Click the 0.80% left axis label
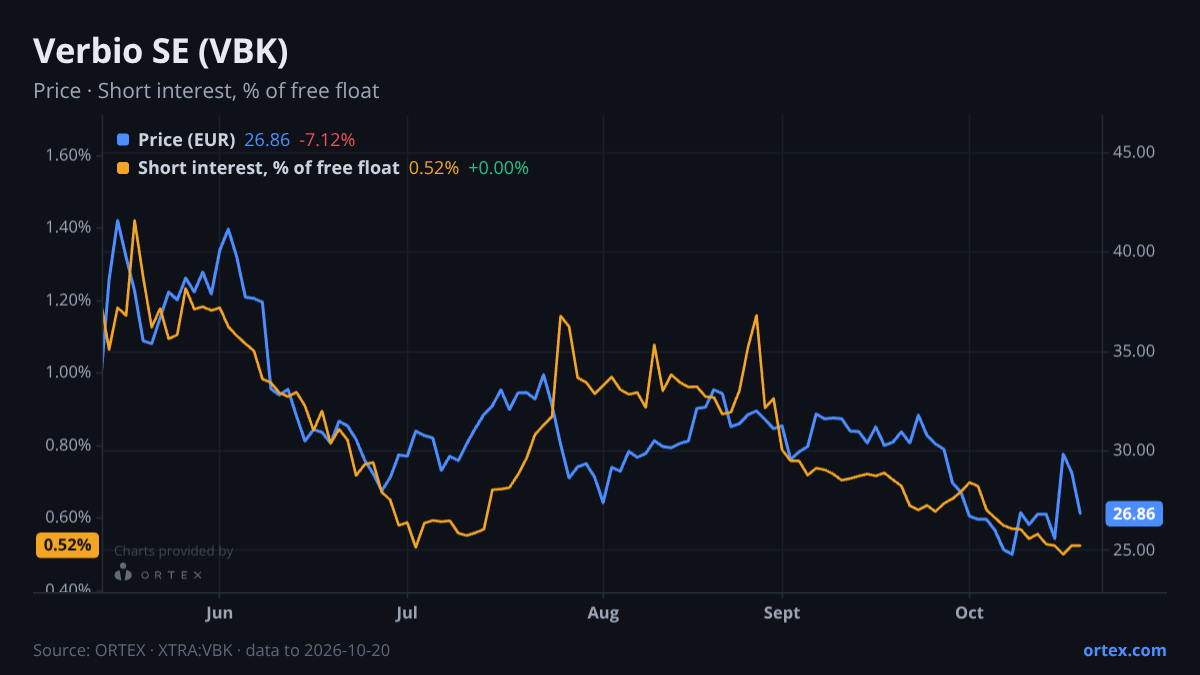The width and height of the screenshot is (1200, 675). click(x=68, y=445)
